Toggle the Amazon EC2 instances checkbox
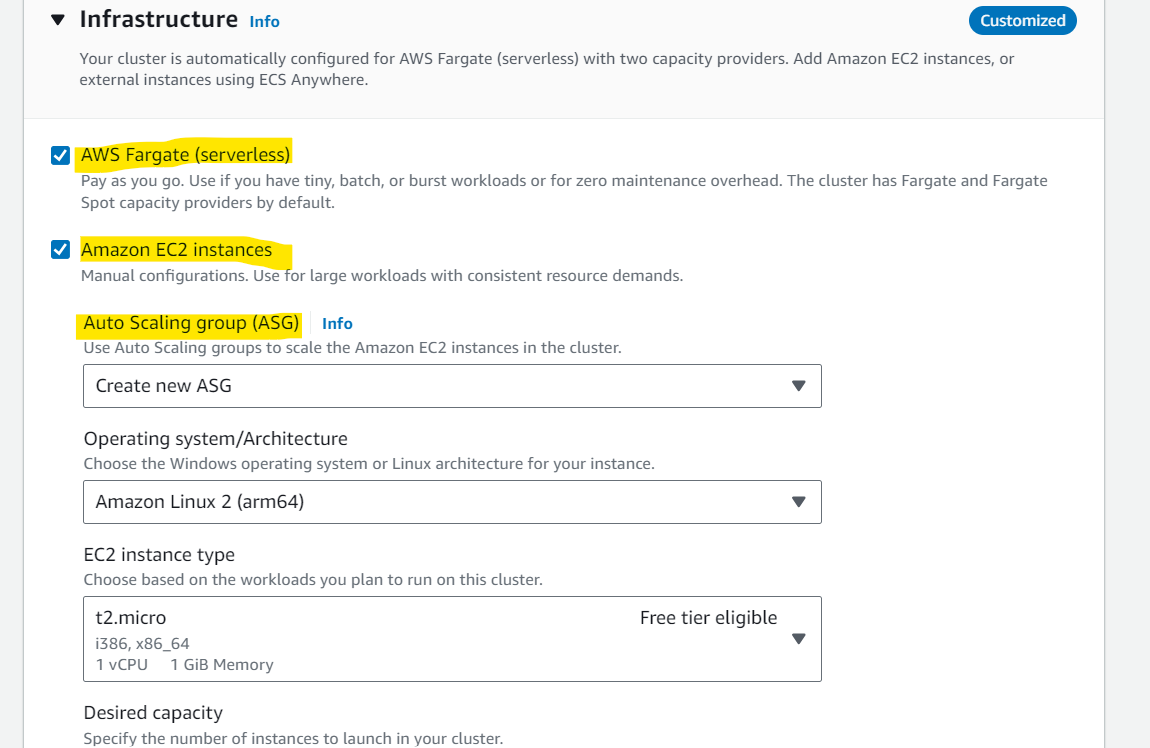 point(60,250)
